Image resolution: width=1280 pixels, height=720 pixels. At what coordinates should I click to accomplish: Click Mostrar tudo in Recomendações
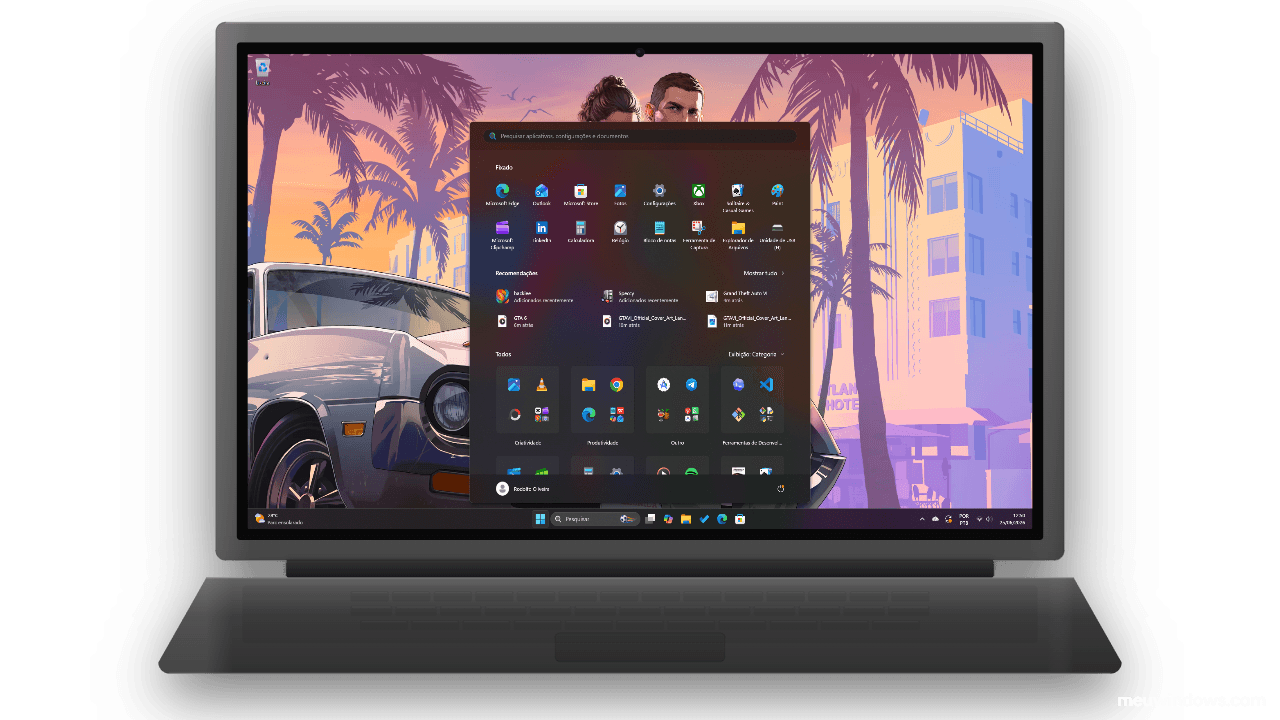763,273
